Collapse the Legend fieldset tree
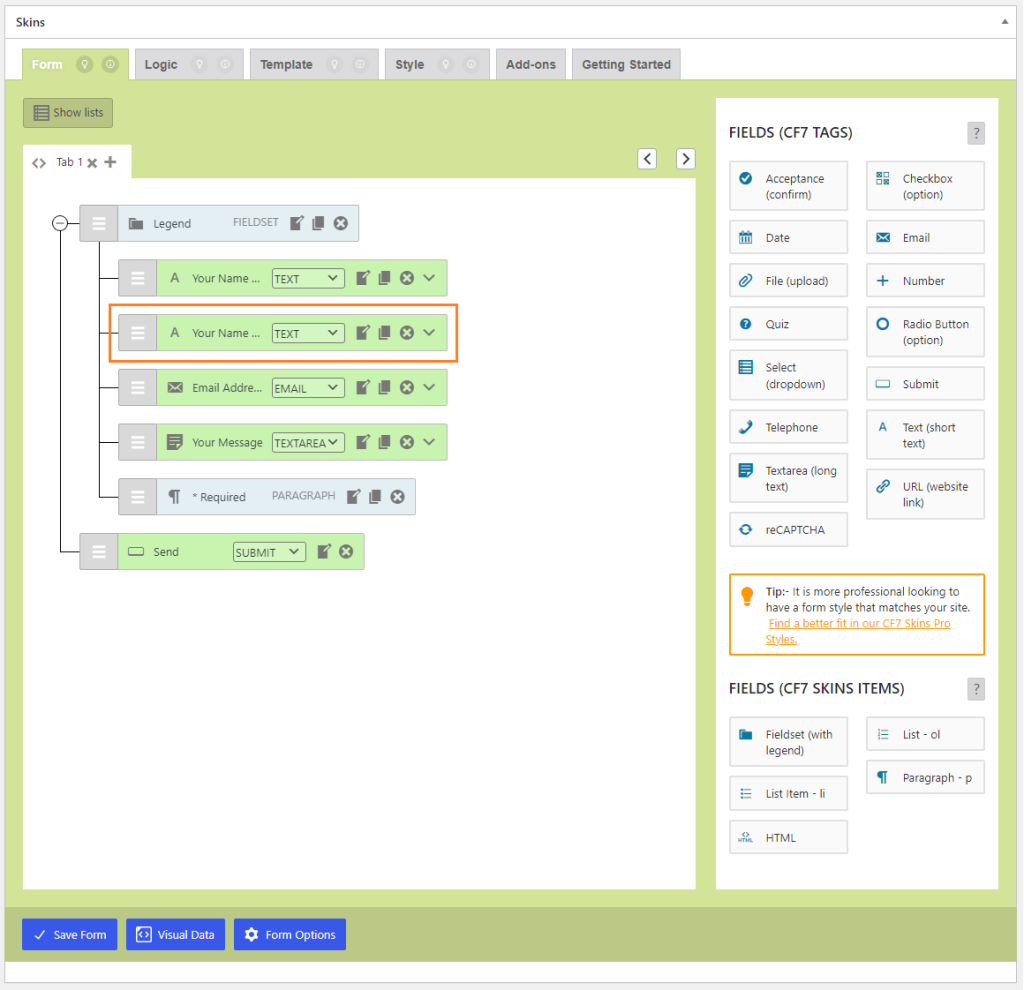Image resolution: width=1024 pixels, height=990 pixels. click(x=59, y=223)
